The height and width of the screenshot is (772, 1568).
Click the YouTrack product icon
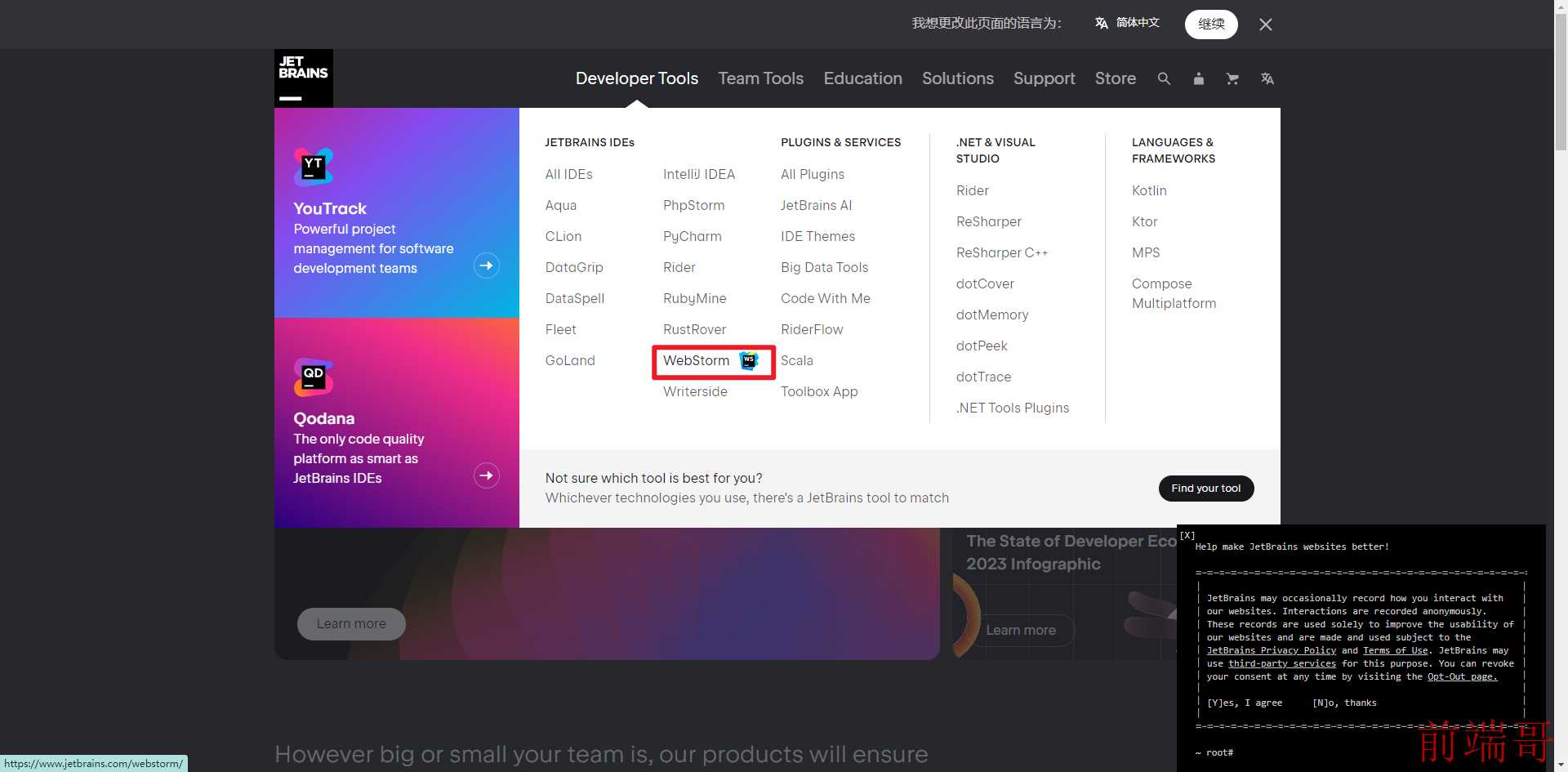coord(314,167)
